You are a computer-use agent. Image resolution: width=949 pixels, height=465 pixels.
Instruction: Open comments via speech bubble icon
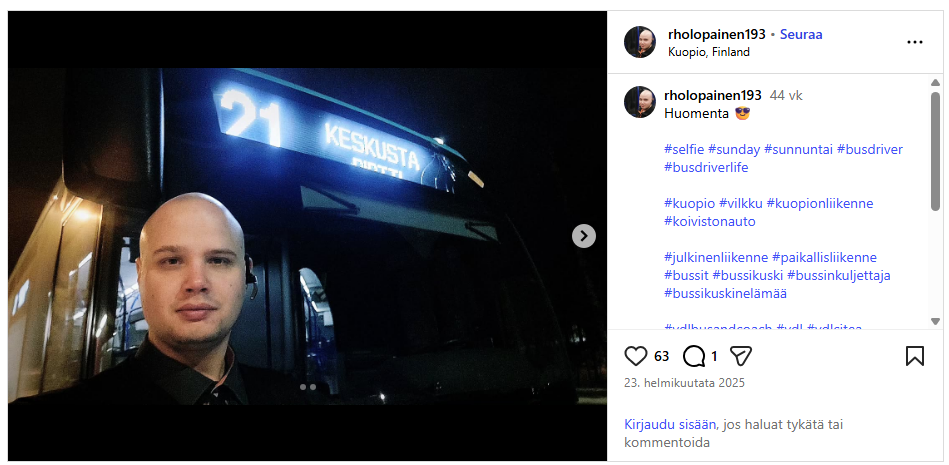(x=694, y=356)
